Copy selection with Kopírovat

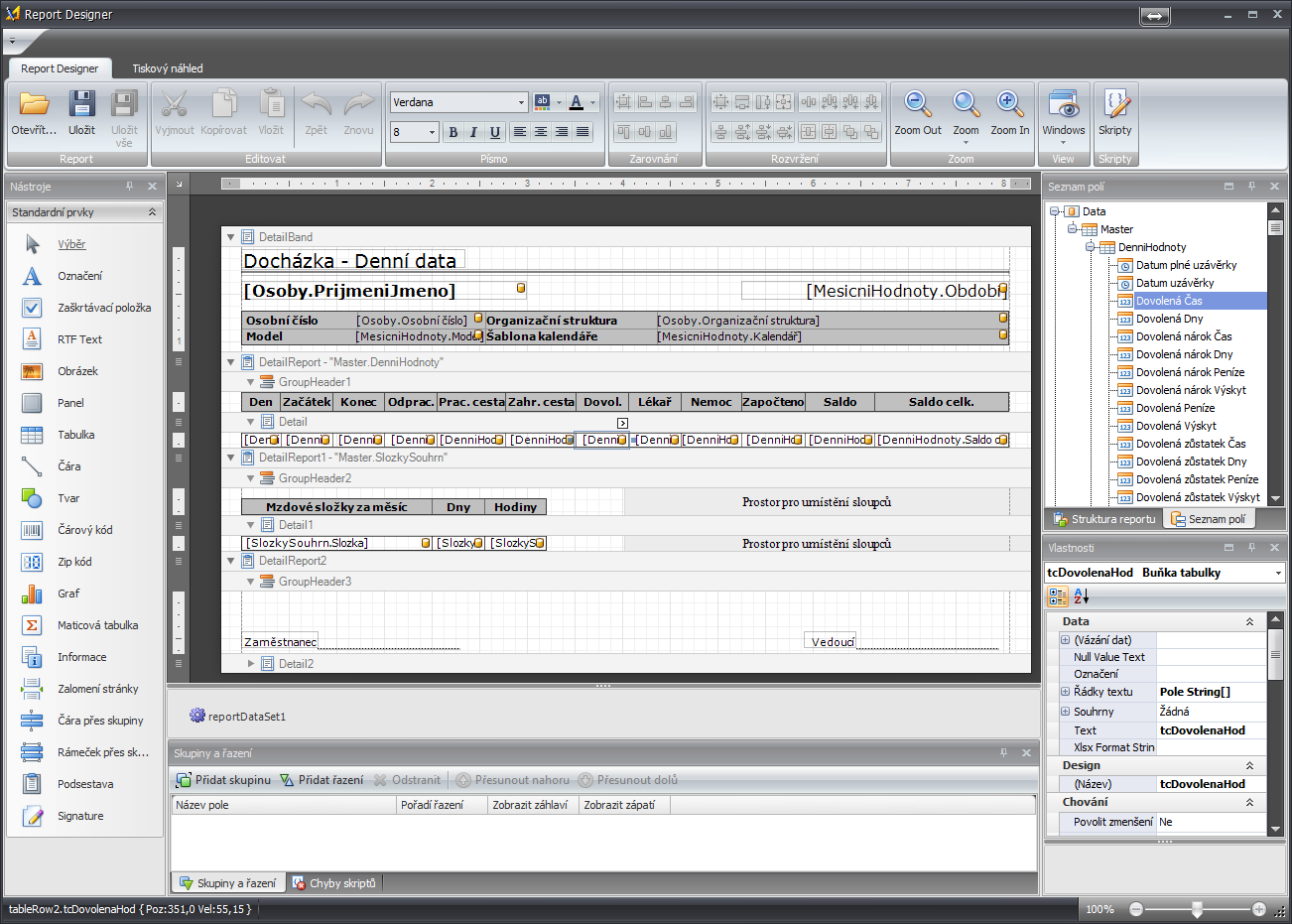(x=224, y=113)
